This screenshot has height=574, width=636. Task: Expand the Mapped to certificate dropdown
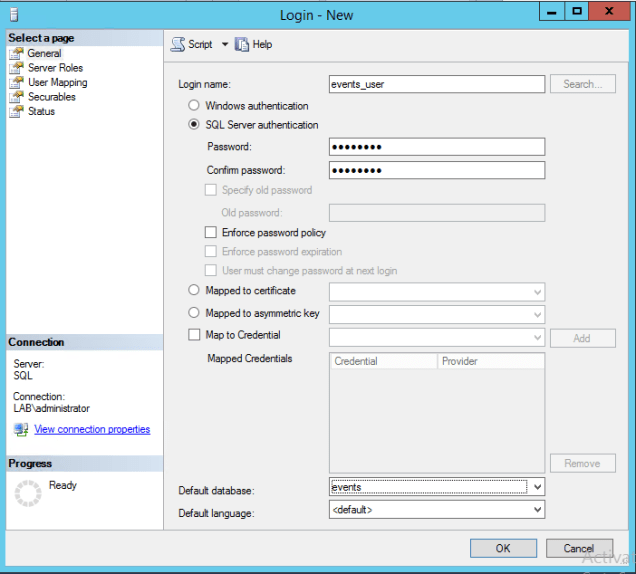537,292
